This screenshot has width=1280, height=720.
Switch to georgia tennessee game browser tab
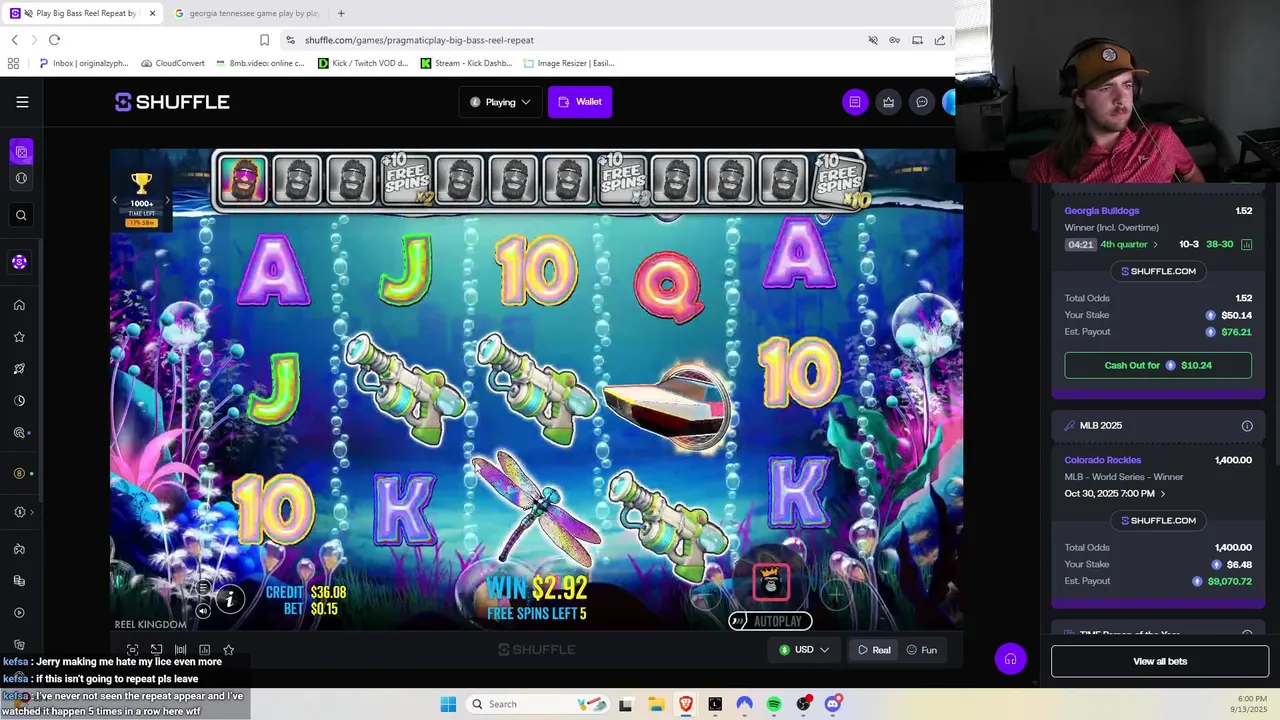point(248,13)
